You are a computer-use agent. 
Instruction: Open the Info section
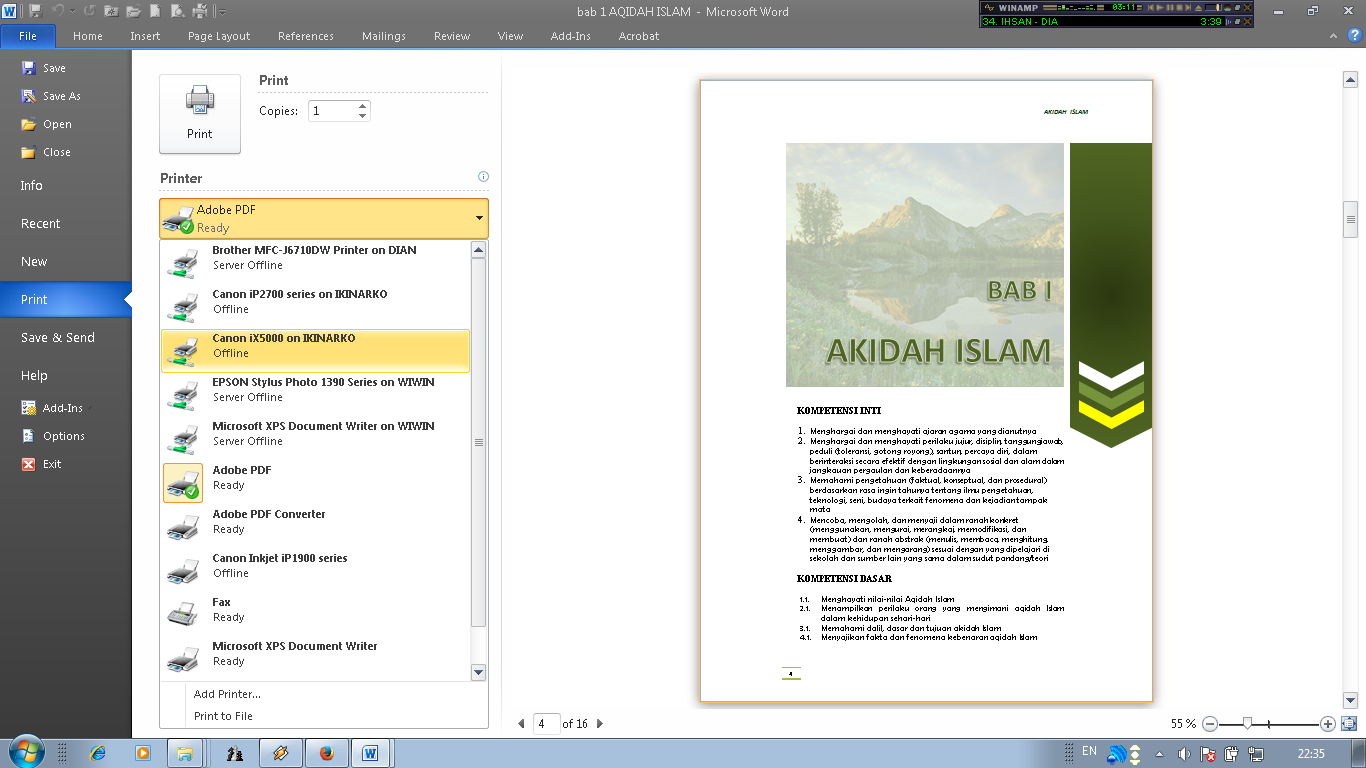point(65,185)
